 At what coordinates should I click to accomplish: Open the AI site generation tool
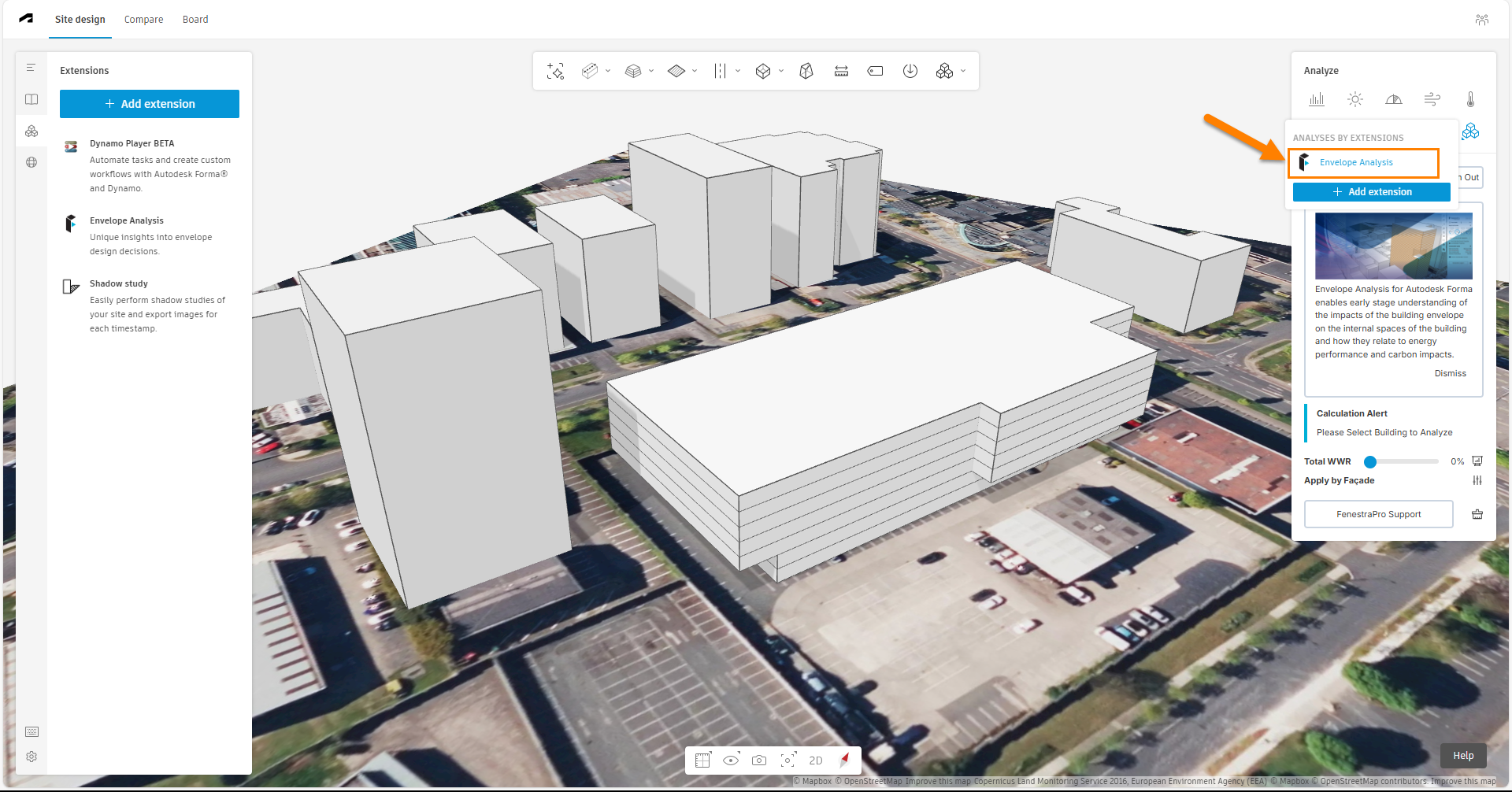(555, 71)
